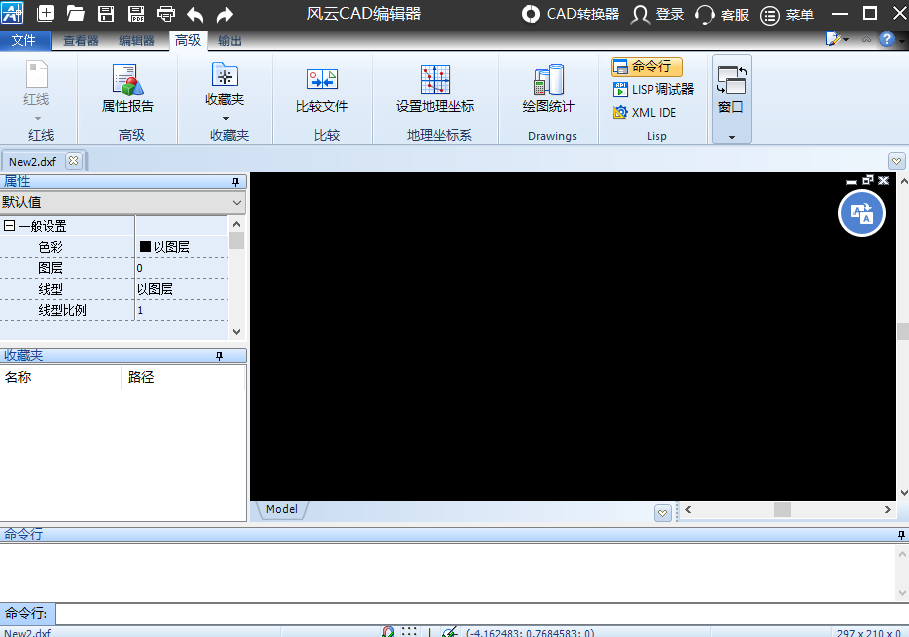Sort favorites by 路径 column
The image size is (909, 637).
(183, 377)
